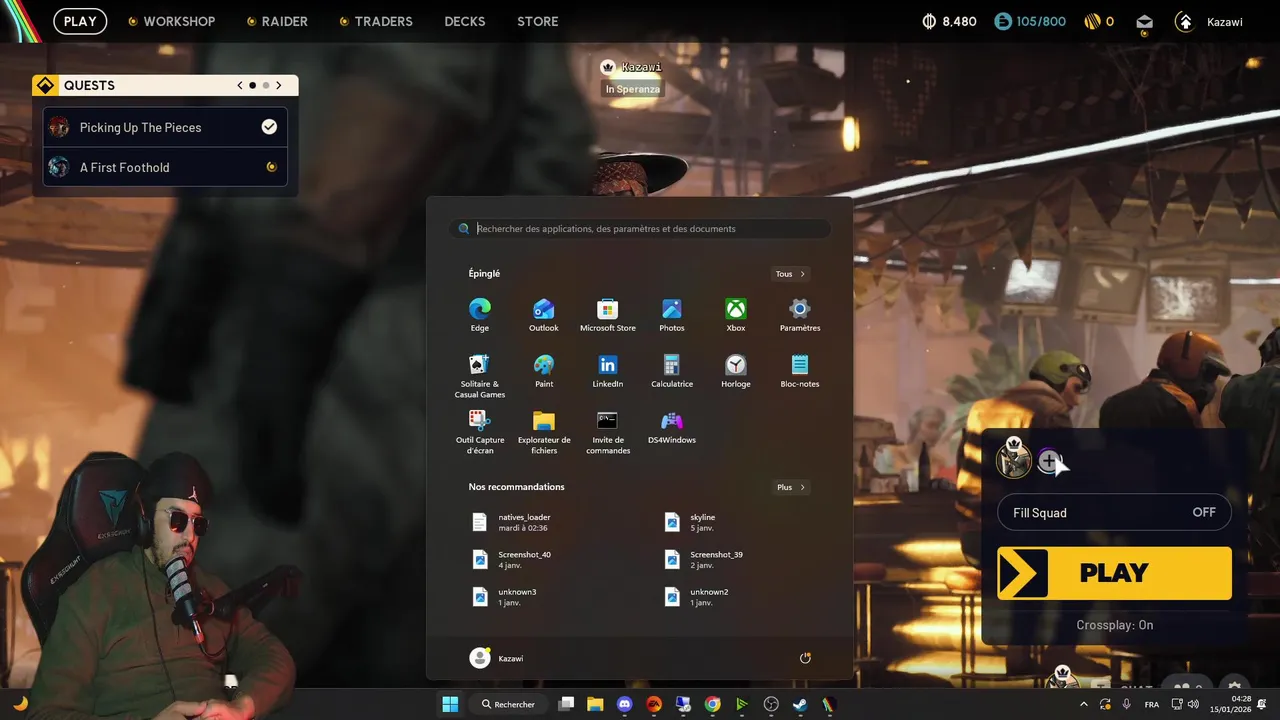
Task: Open Calculatrice app
Action: click(672, 370)
